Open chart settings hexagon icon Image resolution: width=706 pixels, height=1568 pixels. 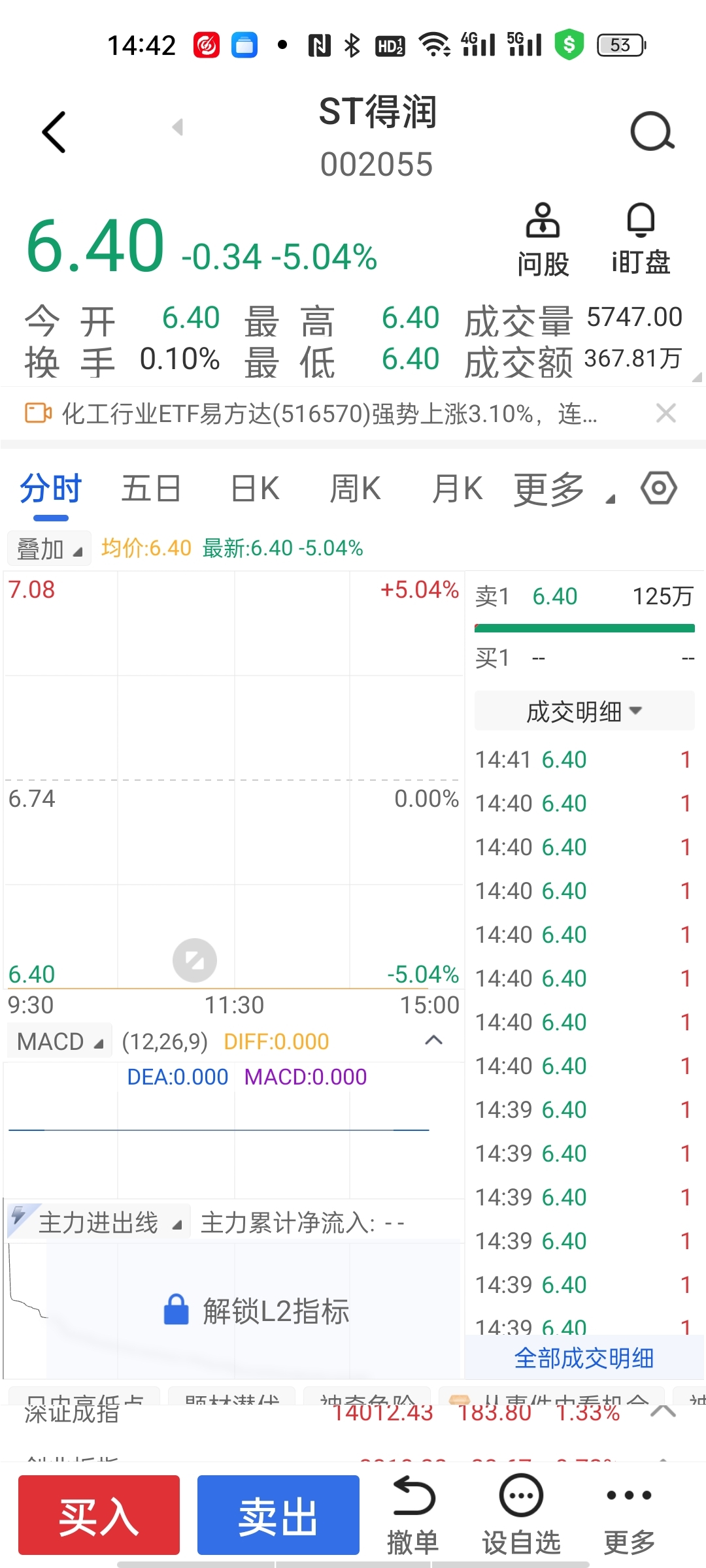click(x=659, y=488)
